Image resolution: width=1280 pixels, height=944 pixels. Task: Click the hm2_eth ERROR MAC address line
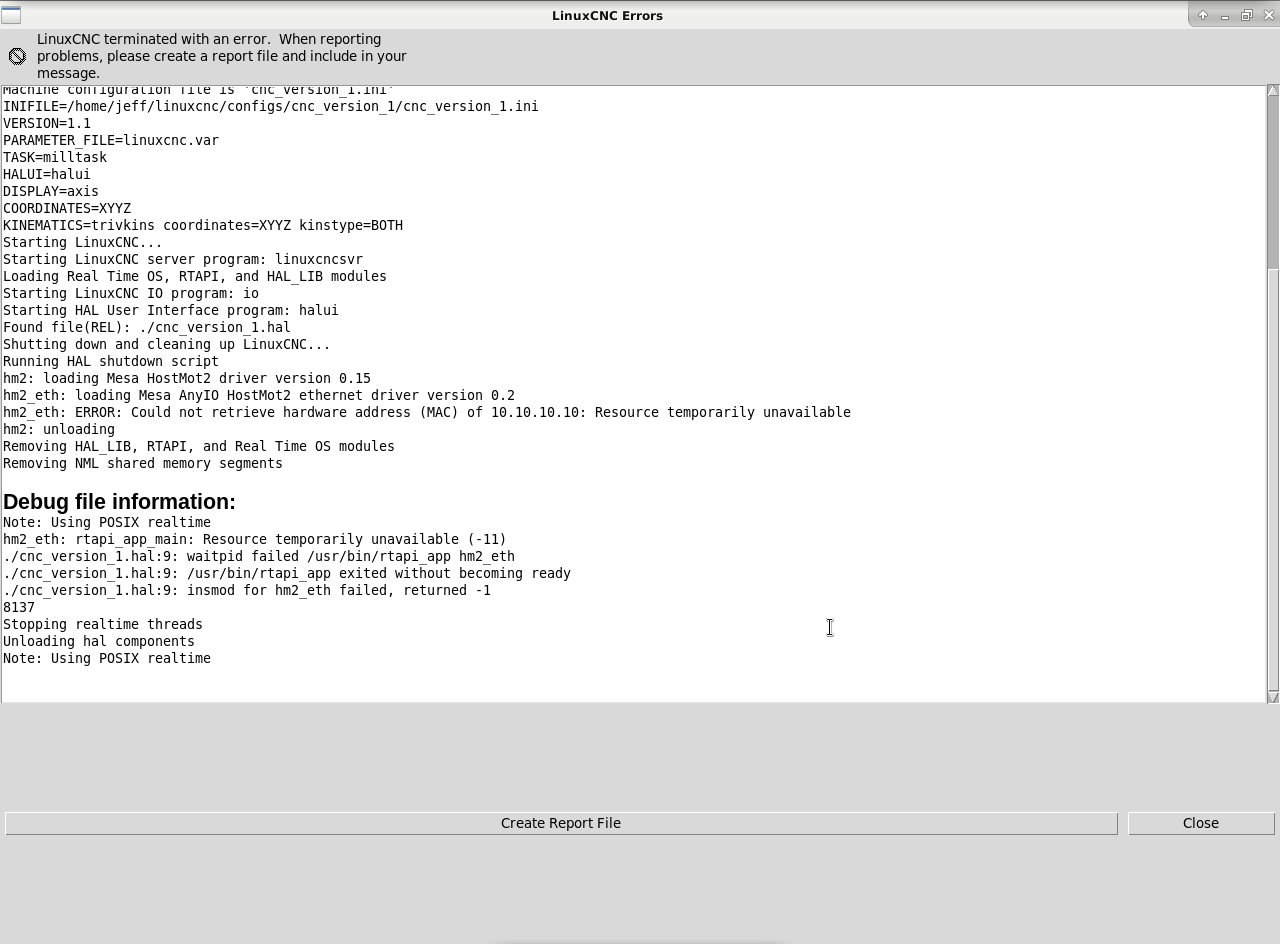click(x=427, y=412)
